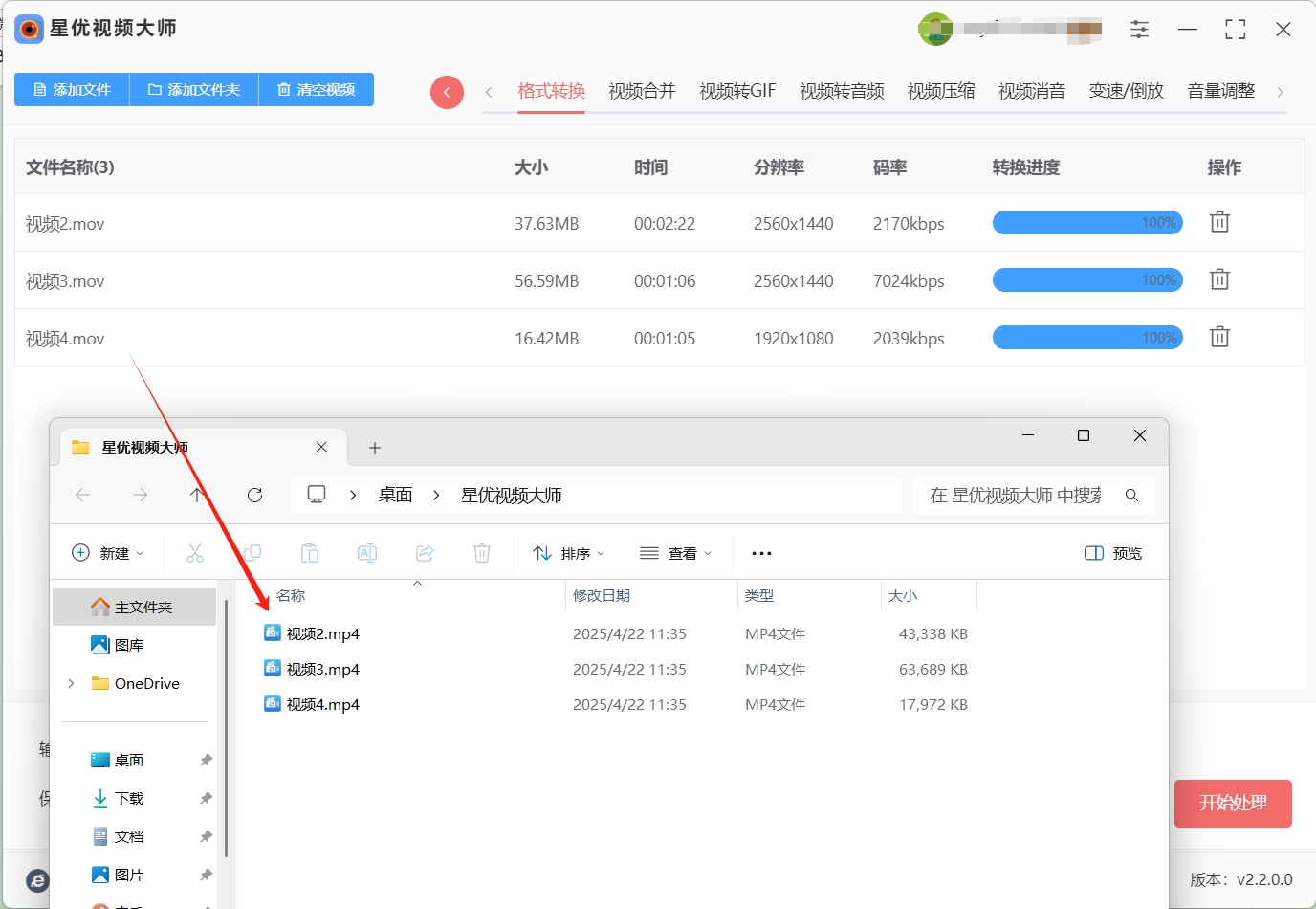This screenshot has width=1316, height=909.
Task: Show previous tabs with left chevron
Action: [489, 92]
